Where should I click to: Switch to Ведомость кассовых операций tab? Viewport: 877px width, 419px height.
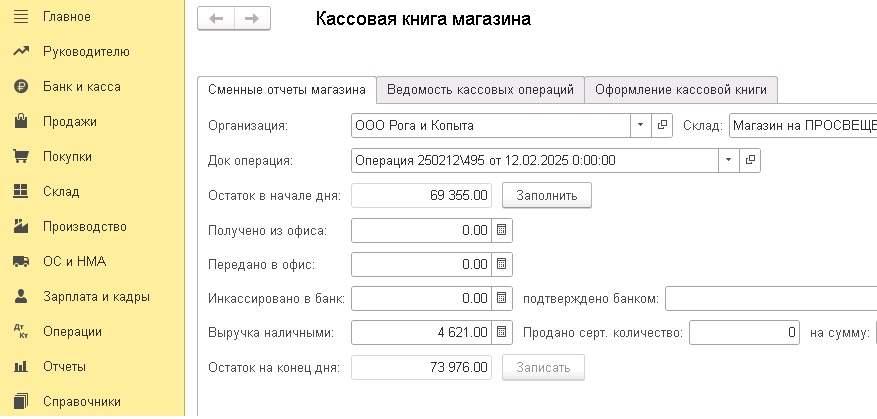tap(480, 90)
